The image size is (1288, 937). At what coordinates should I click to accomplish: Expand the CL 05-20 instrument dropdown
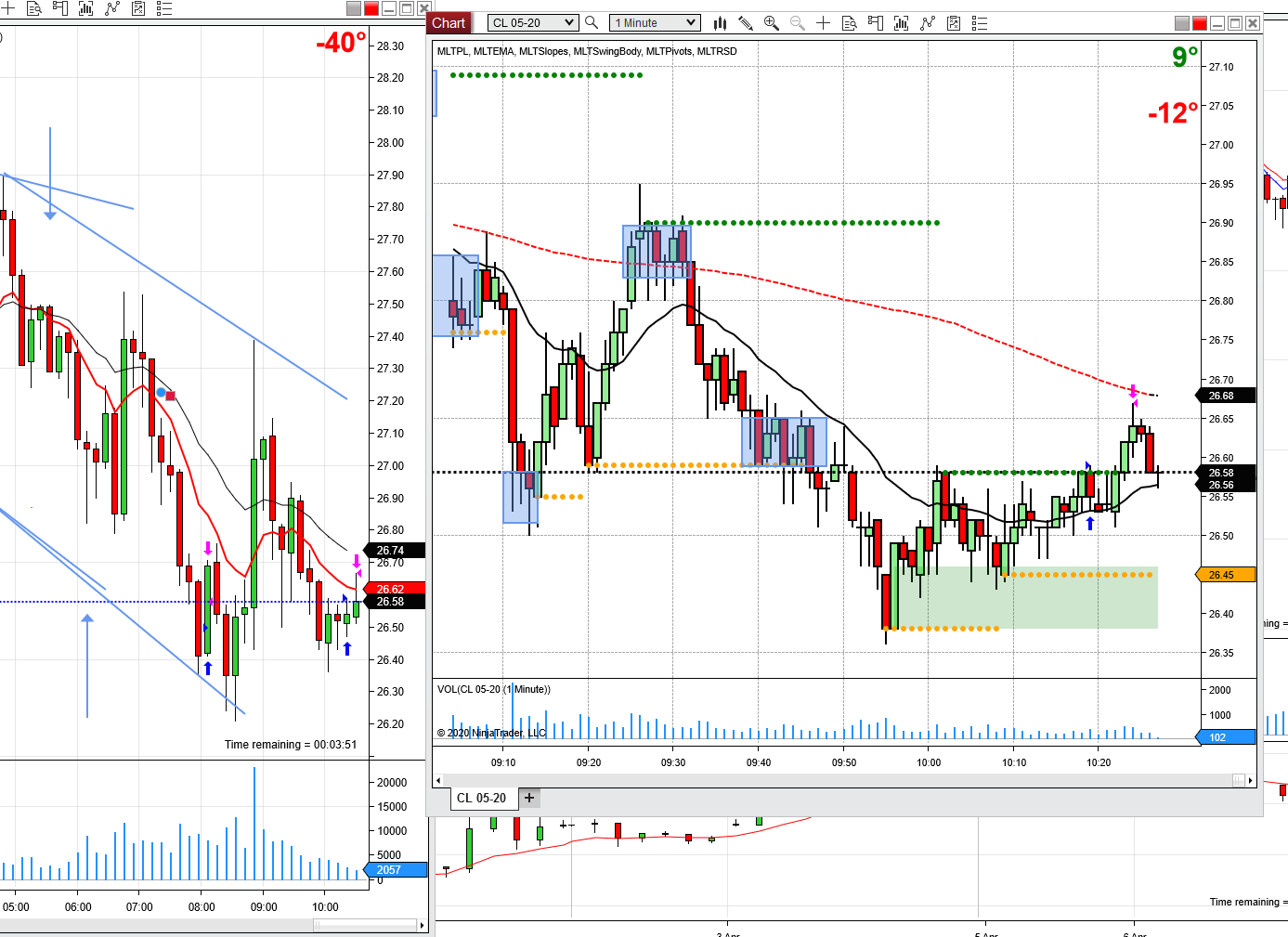(x=533, y=22)
